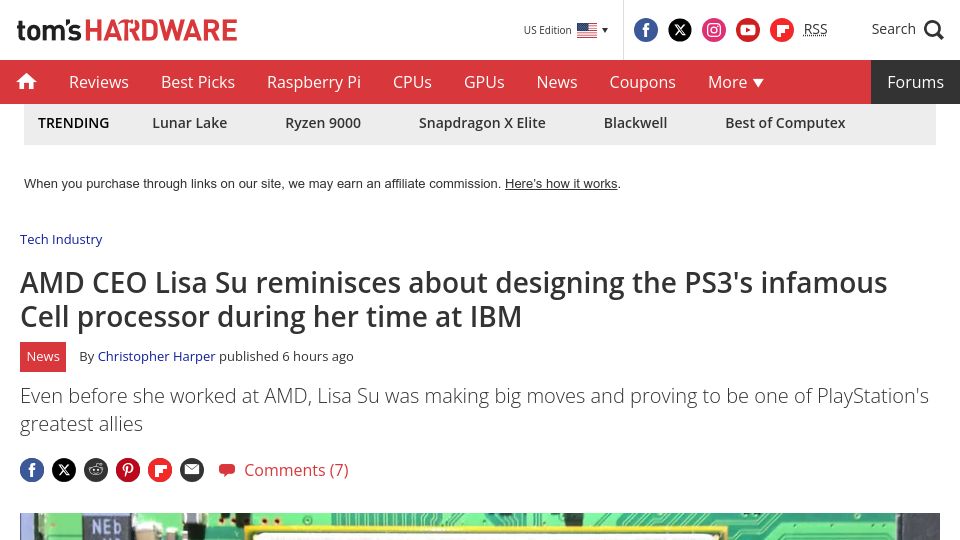Open trending topic Best of Computex

[x=785, y=123]
